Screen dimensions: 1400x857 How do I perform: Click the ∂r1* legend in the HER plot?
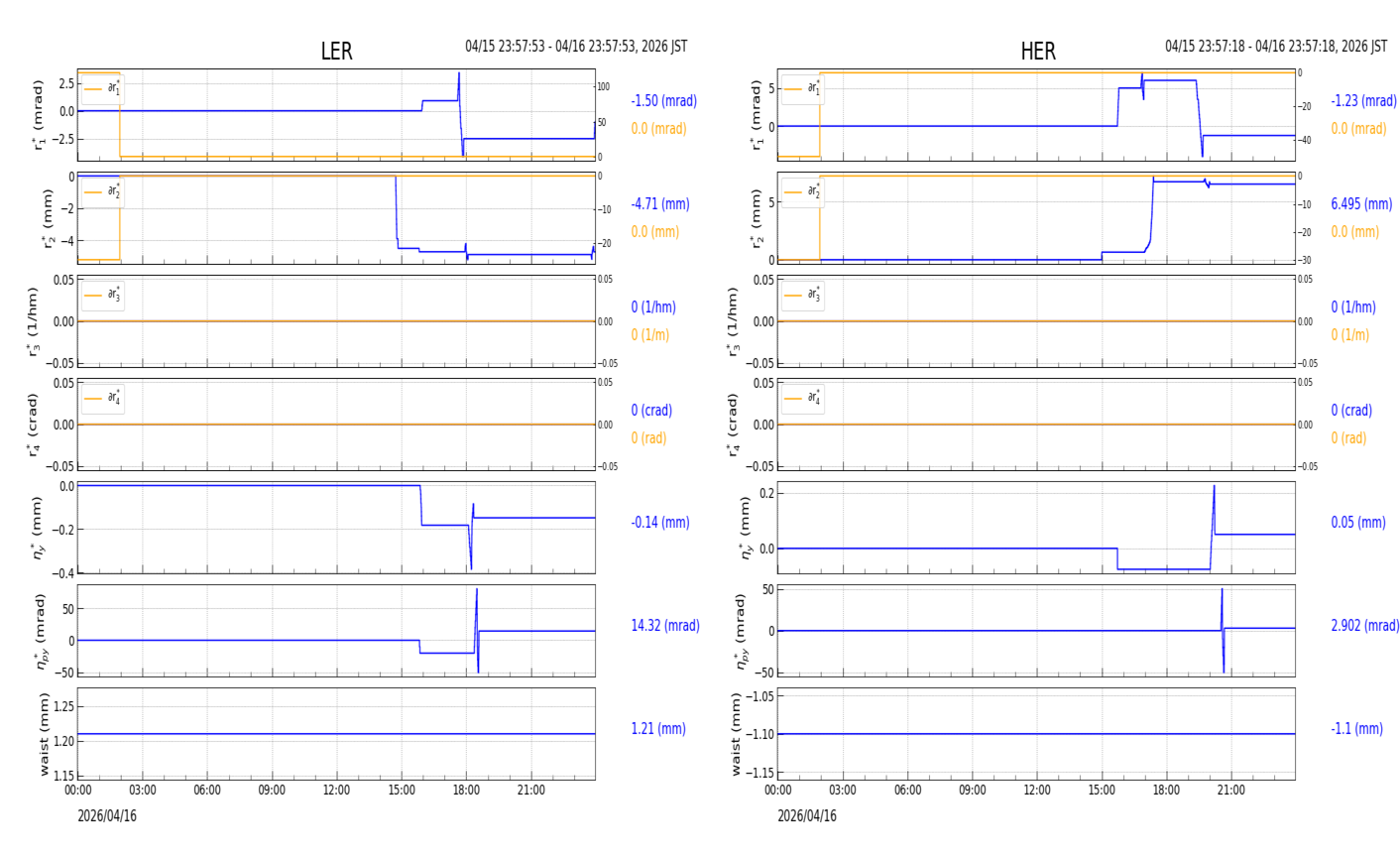click(803, 88)
